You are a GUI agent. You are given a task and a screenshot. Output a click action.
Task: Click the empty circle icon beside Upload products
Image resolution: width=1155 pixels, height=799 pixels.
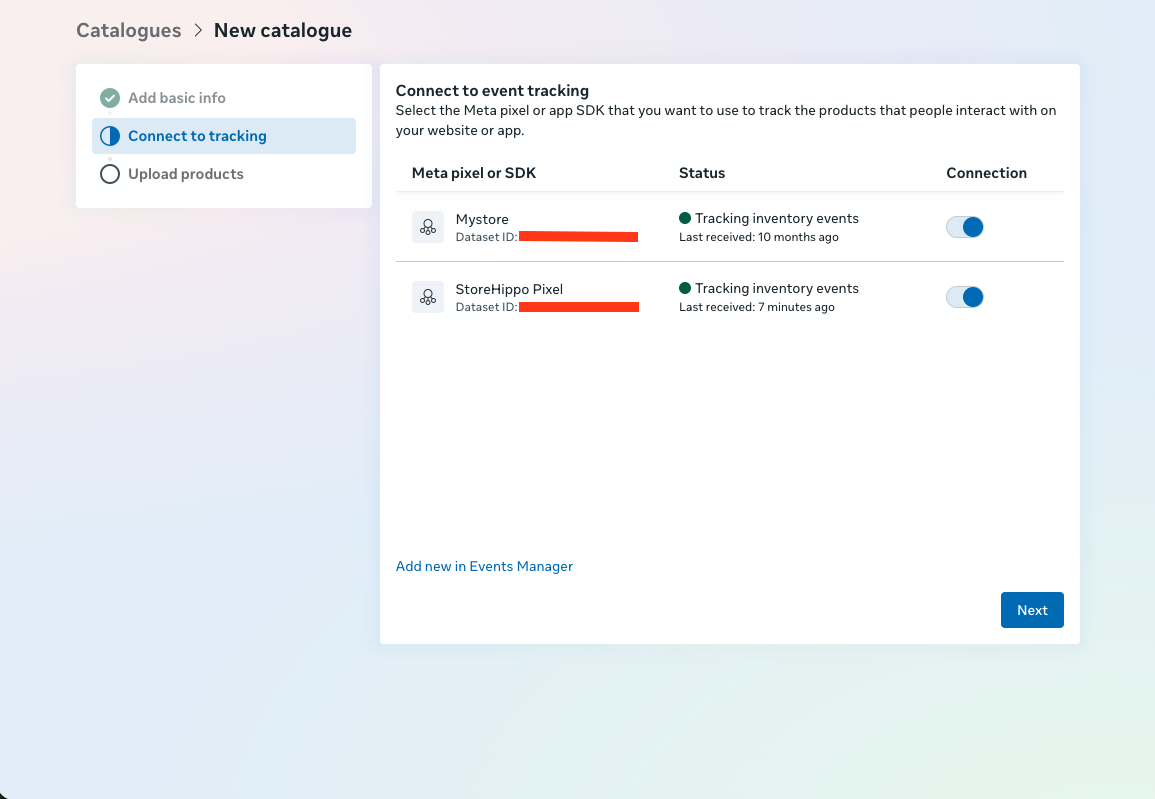pyautogui.click(x=110, y=174)
